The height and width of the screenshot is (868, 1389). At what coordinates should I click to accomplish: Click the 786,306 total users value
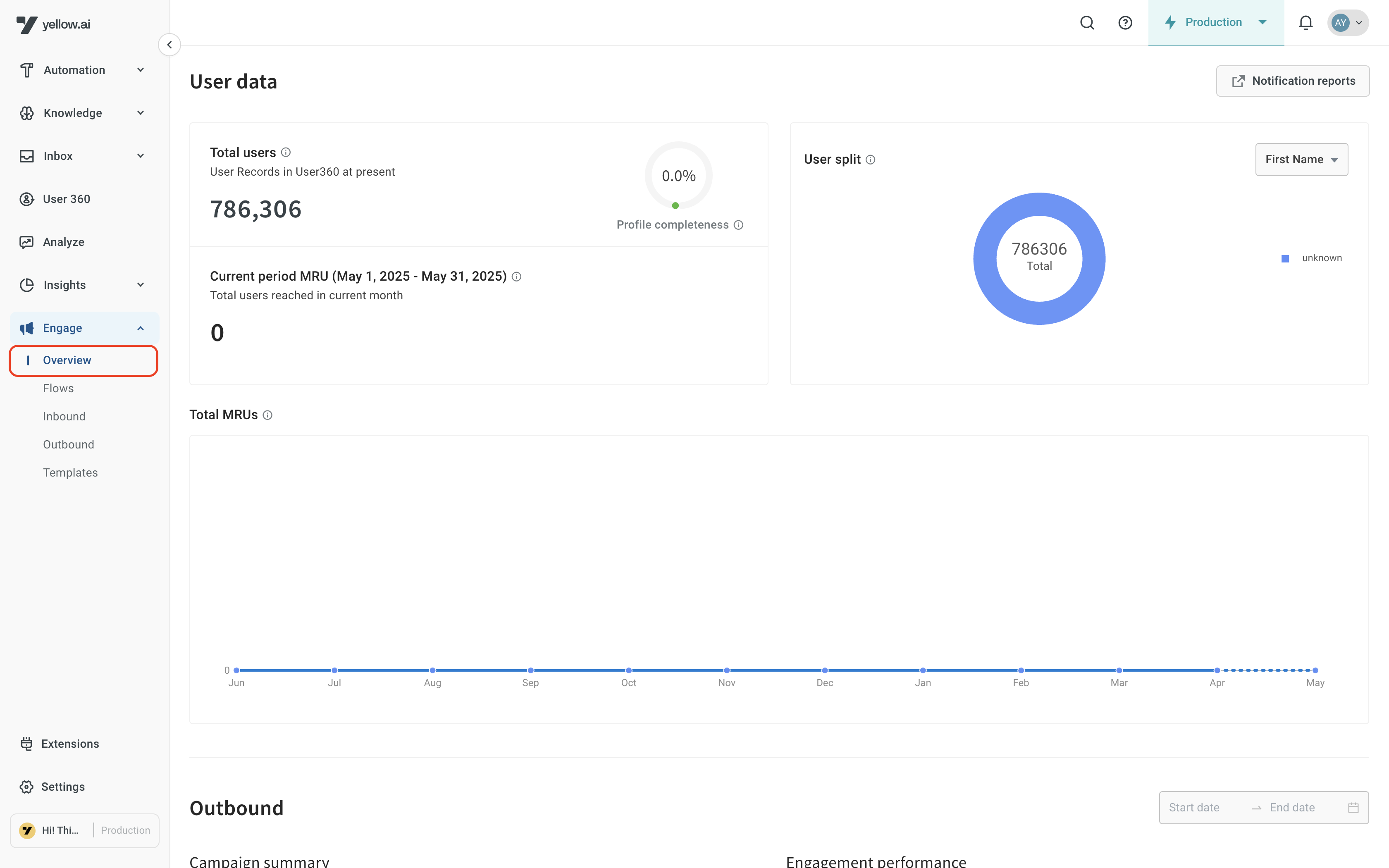pyautogui.click(x=255, y=210)
